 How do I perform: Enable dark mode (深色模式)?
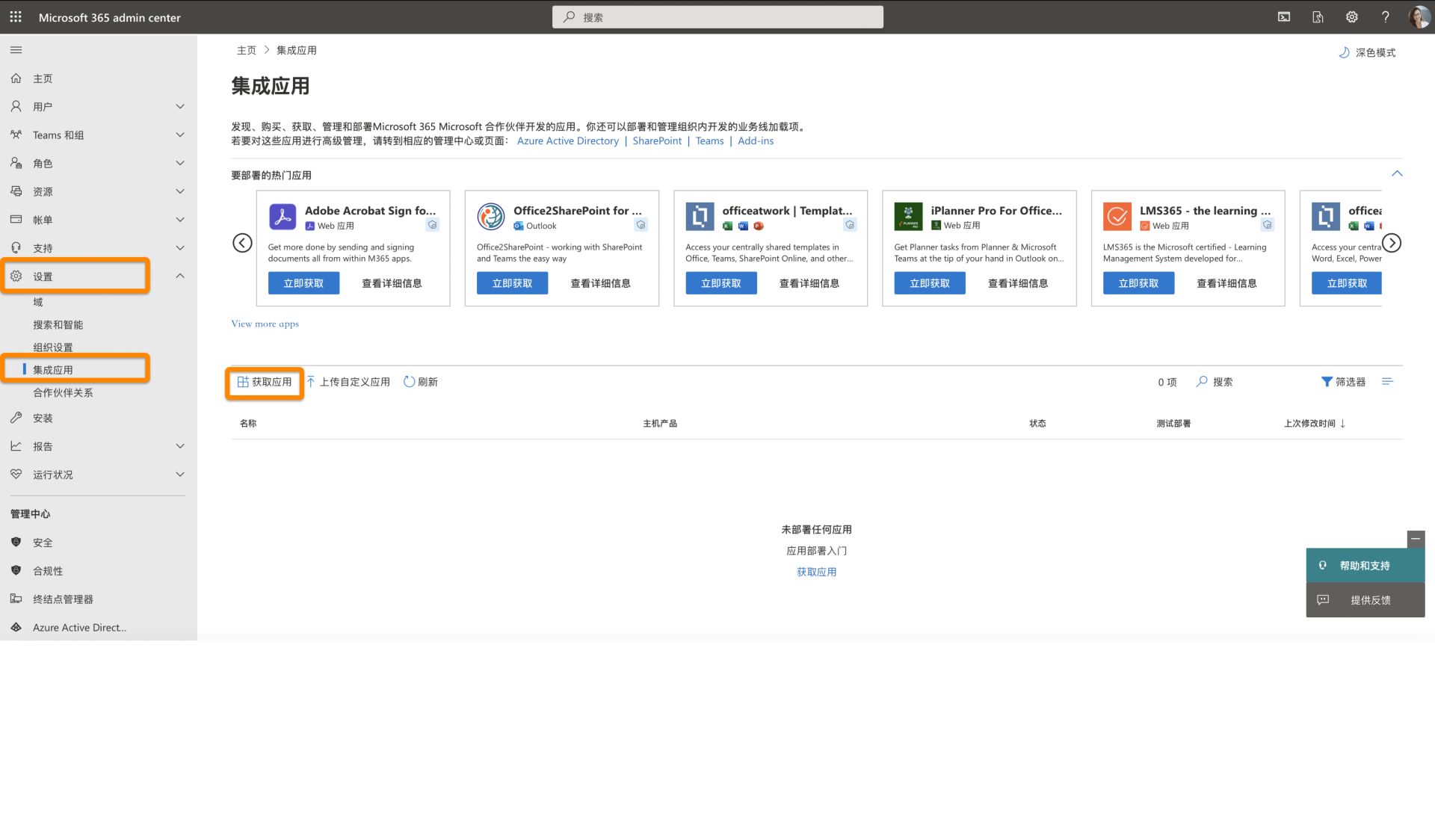coord(1367,52)
